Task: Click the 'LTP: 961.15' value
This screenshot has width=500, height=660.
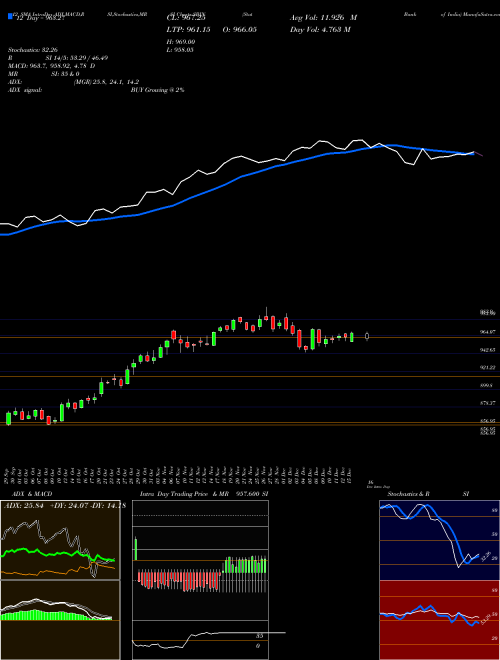Action: (x=188, y=29)
